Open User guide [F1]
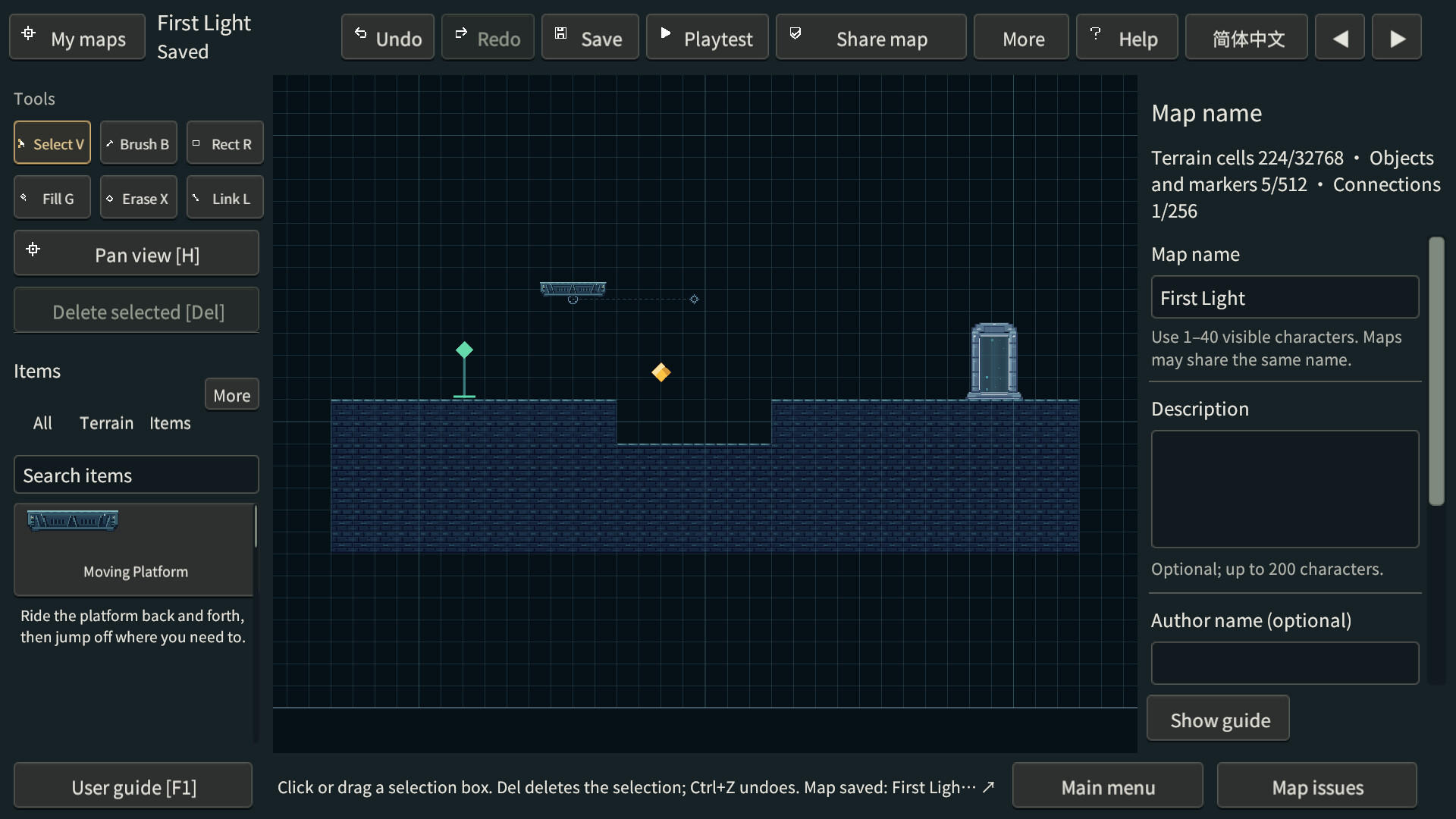The height and width of the screenshot is (819, 1456). click(x=133, y=786)
